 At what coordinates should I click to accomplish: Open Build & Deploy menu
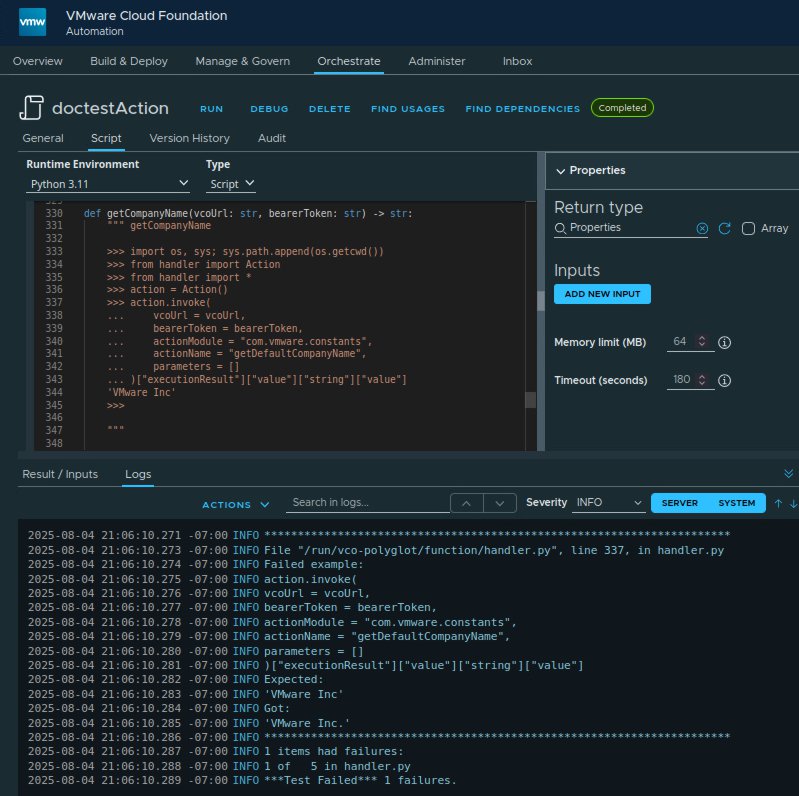click(x=129, y=61)
